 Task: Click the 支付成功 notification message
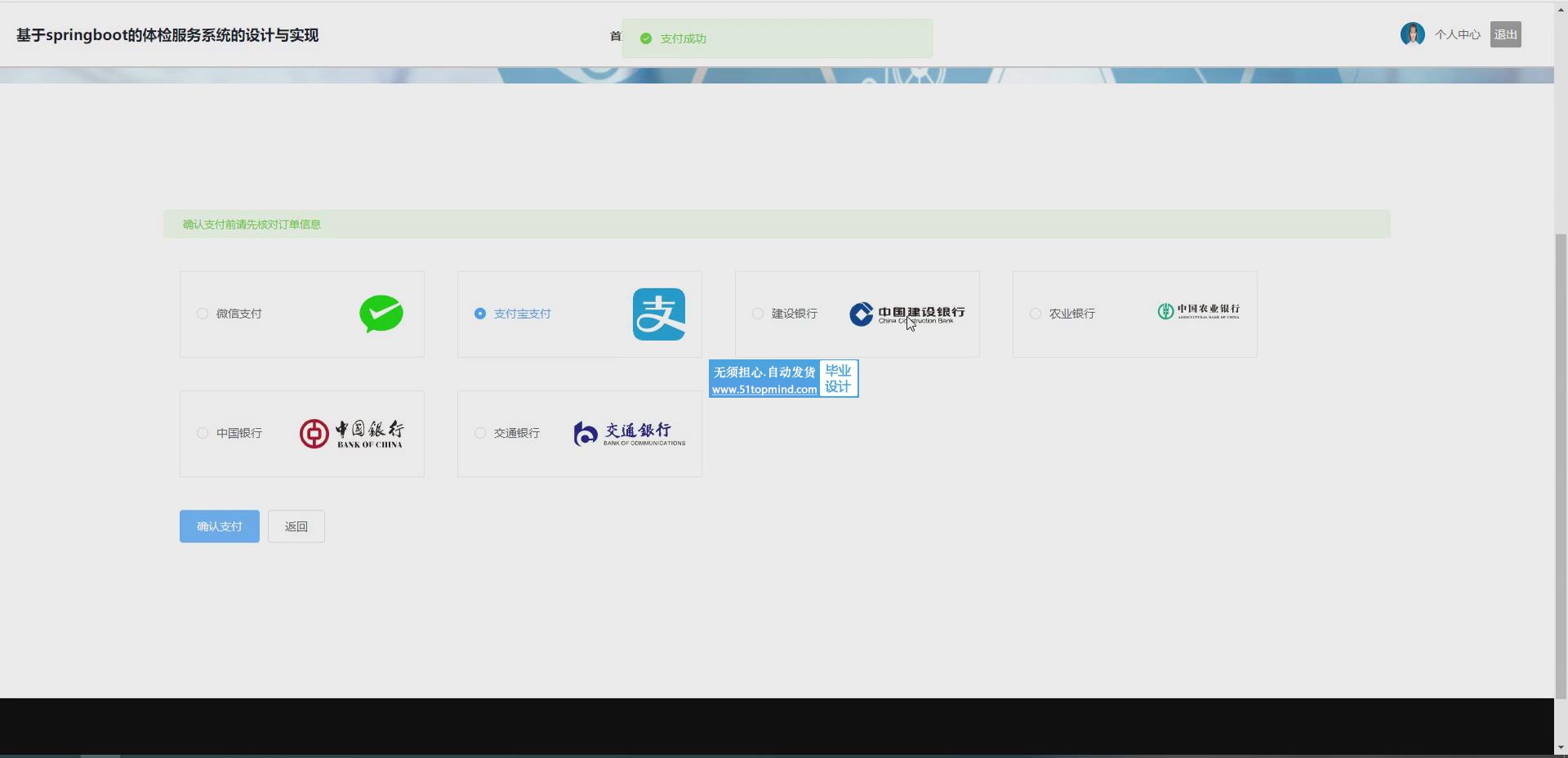pos(777,38)
